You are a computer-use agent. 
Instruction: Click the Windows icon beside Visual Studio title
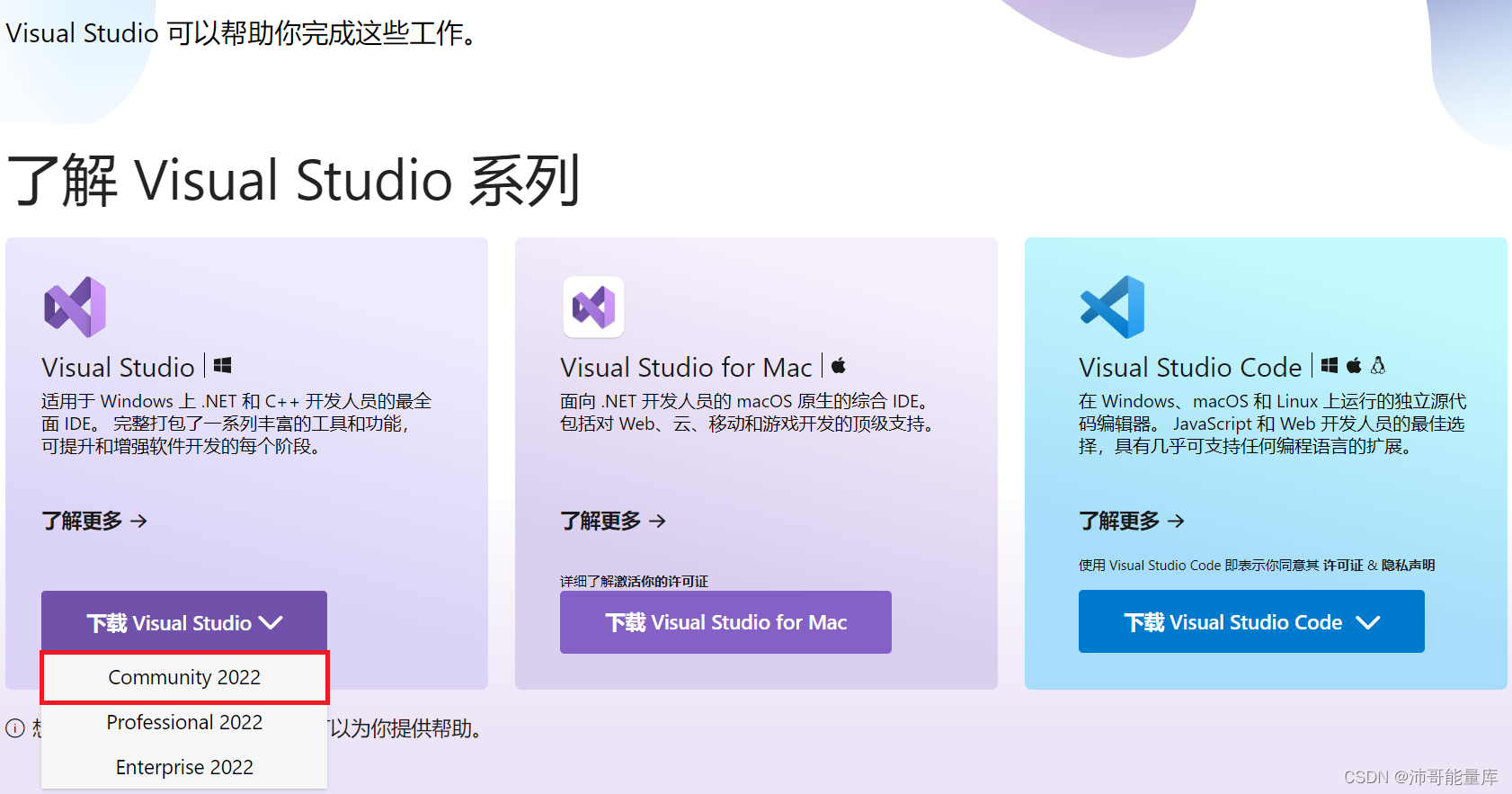pyautogui.click(x=222, y=365)
